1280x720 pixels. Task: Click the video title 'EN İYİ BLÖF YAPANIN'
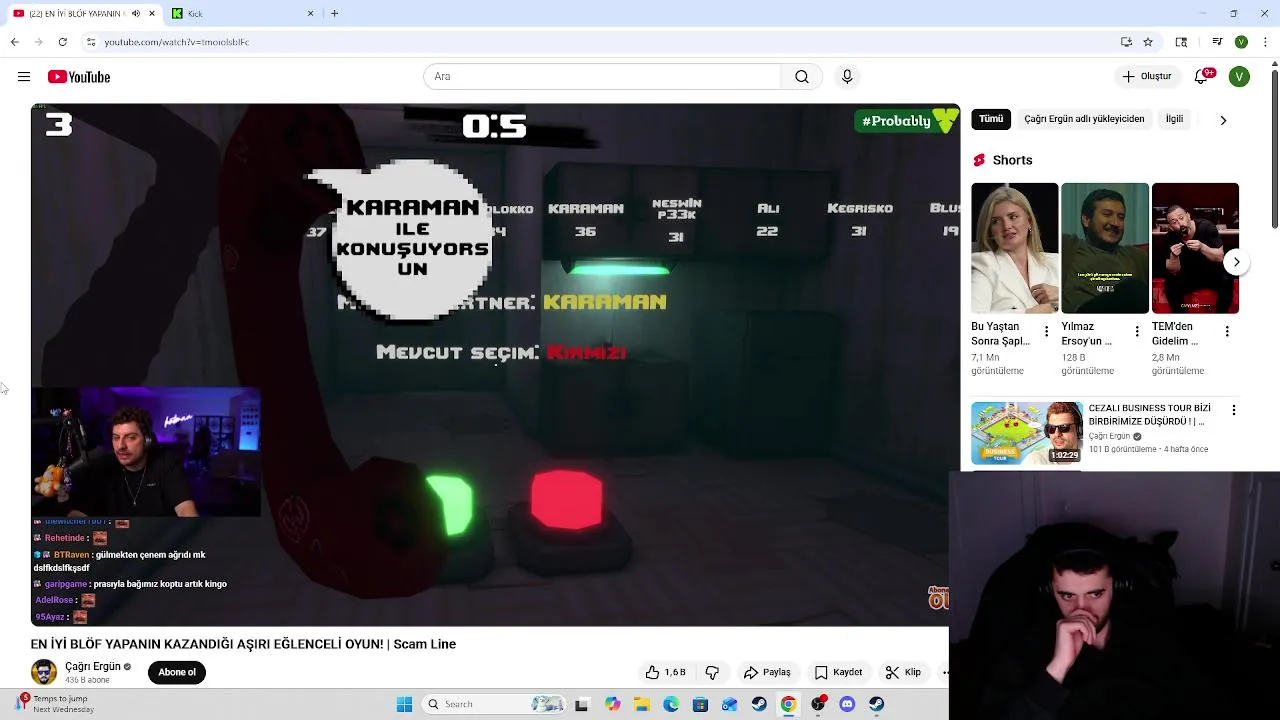tap(243, 644)
